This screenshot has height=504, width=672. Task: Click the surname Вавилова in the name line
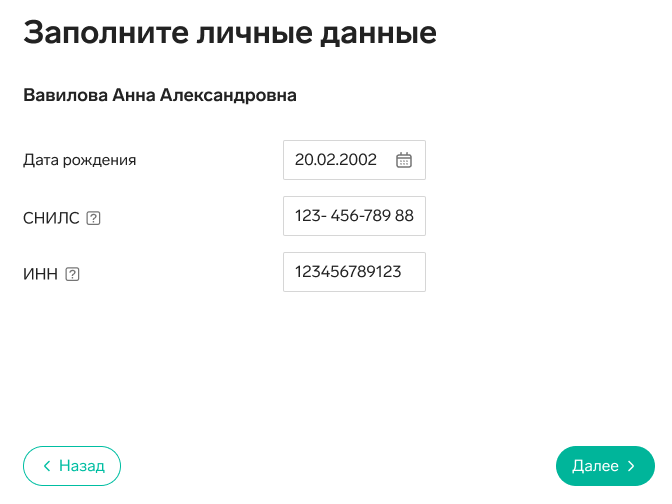(65, 95)
